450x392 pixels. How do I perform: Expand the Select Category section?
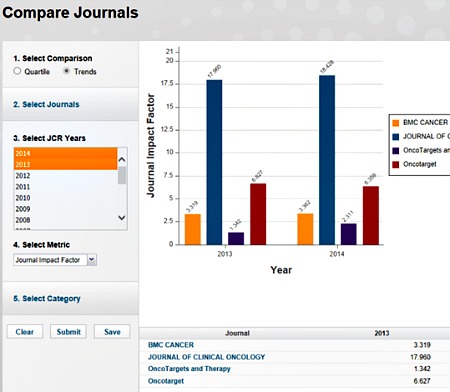(47, 298)
